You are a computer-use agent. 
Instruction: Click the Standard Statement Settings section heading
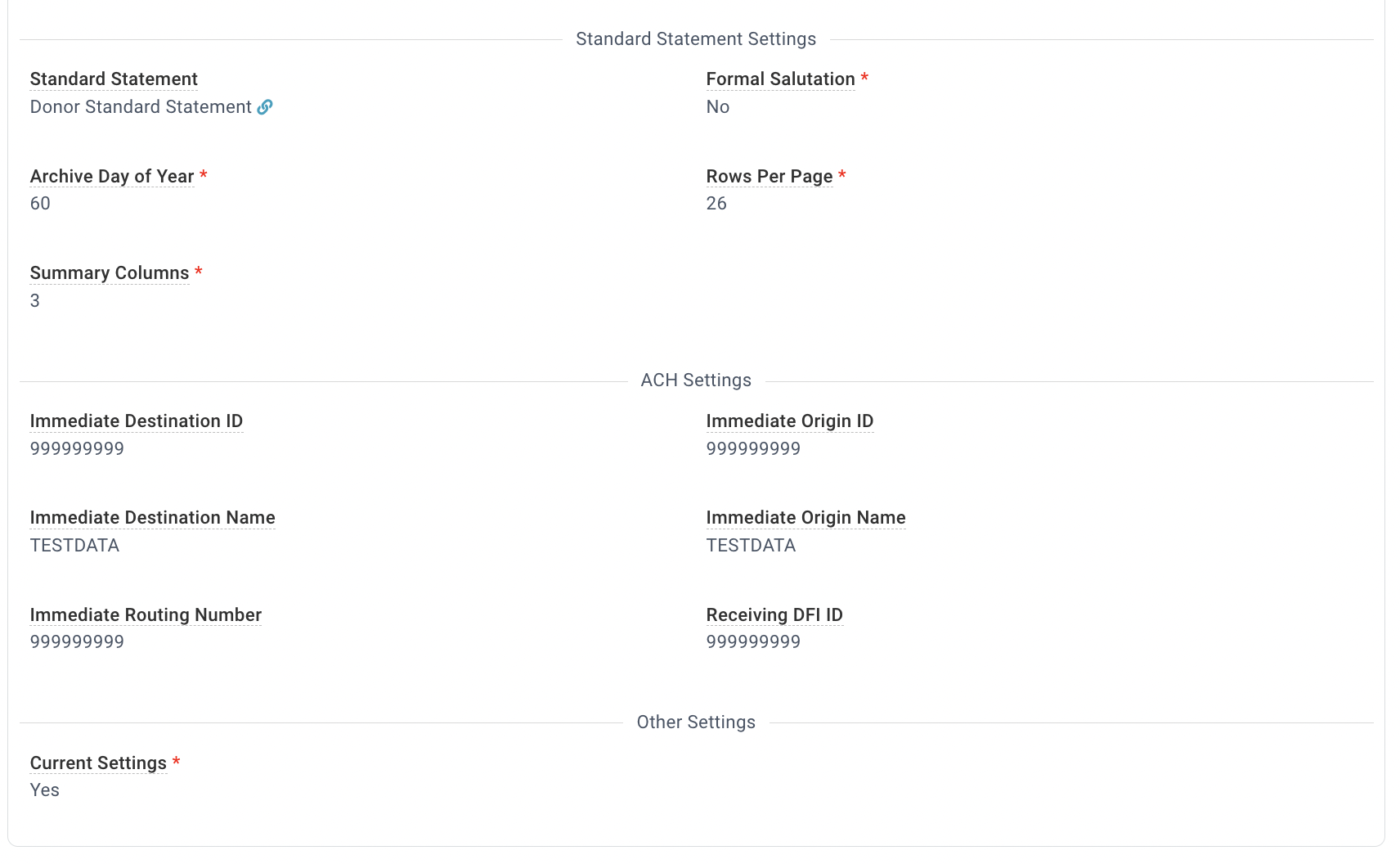[696, 39]
